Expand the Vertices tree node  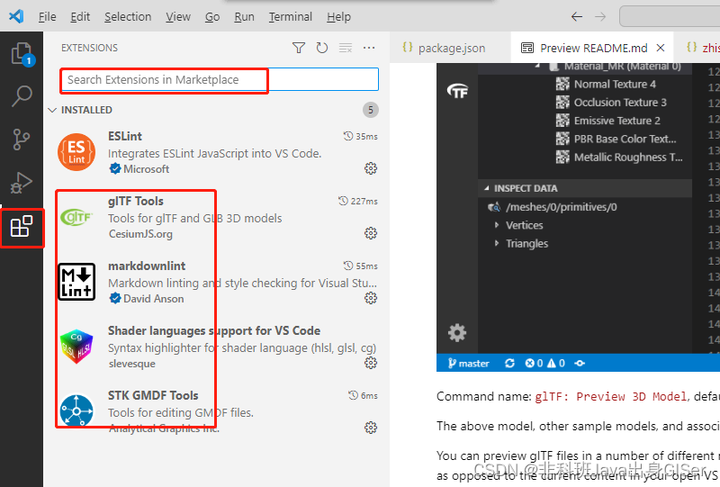[x=496, y=225]
